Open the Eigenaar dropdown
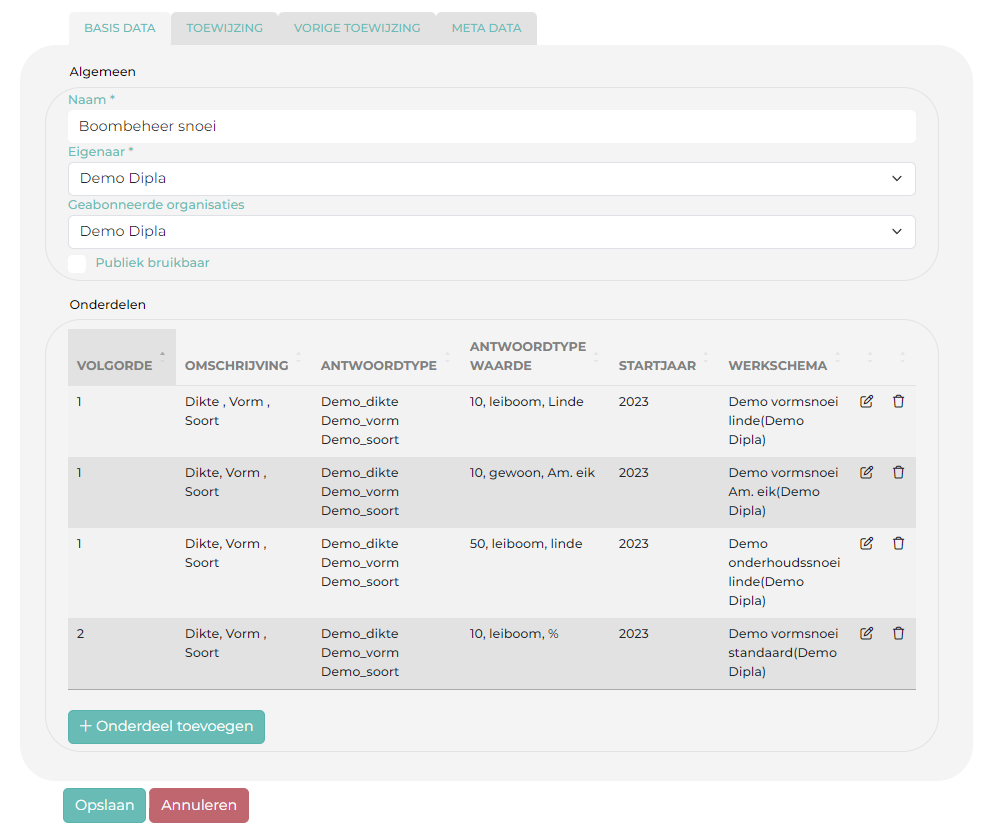The image size is (996, 839). pos(491,179)
